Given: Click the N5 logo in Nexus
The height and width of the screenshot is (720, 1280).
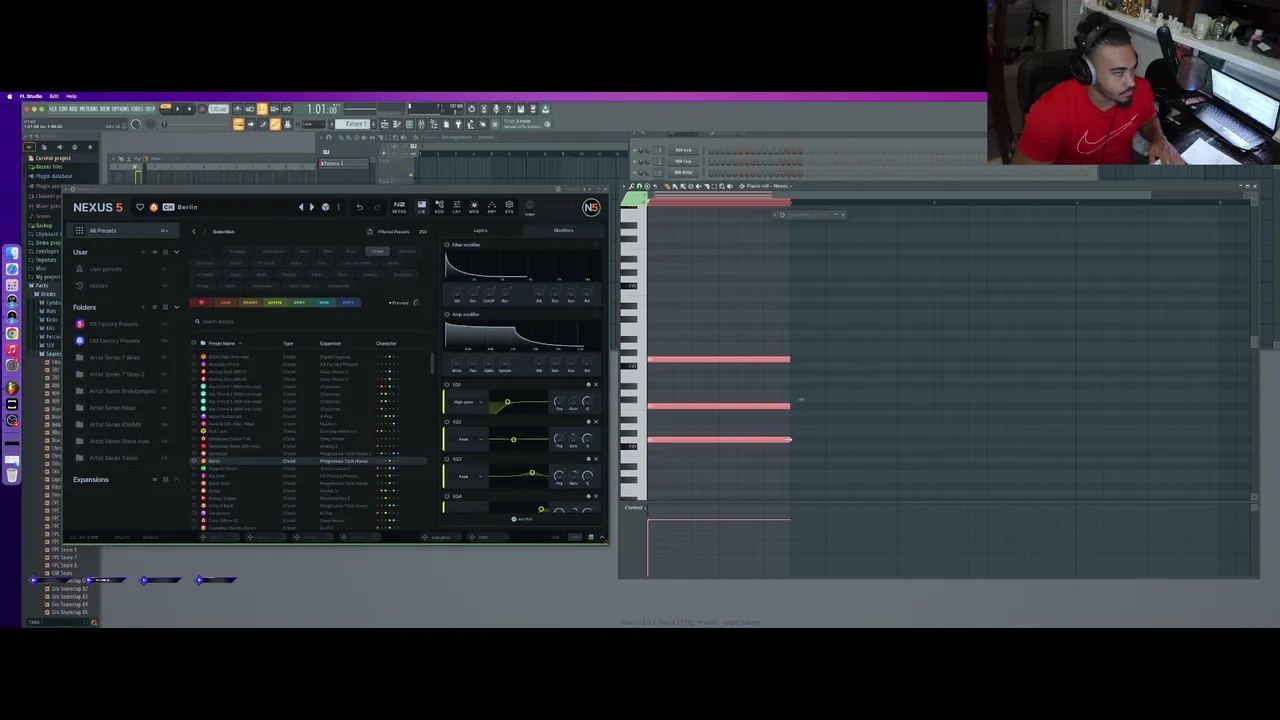Looking at the screenshot, I should pyautogui.click(x=591, y=207).
